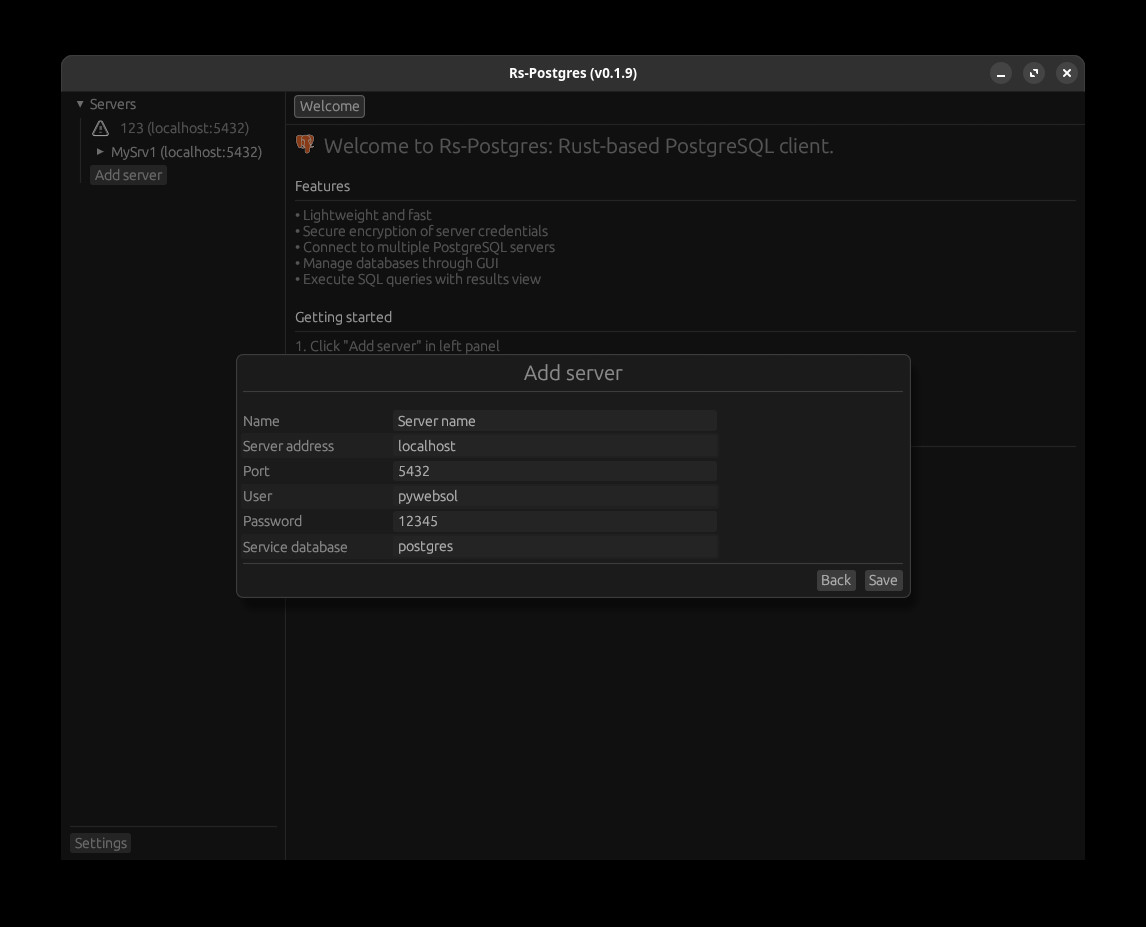This screenshot has height=927, width=1146.
Task: Click the User field with pywebsol
Action: [555, 496]
